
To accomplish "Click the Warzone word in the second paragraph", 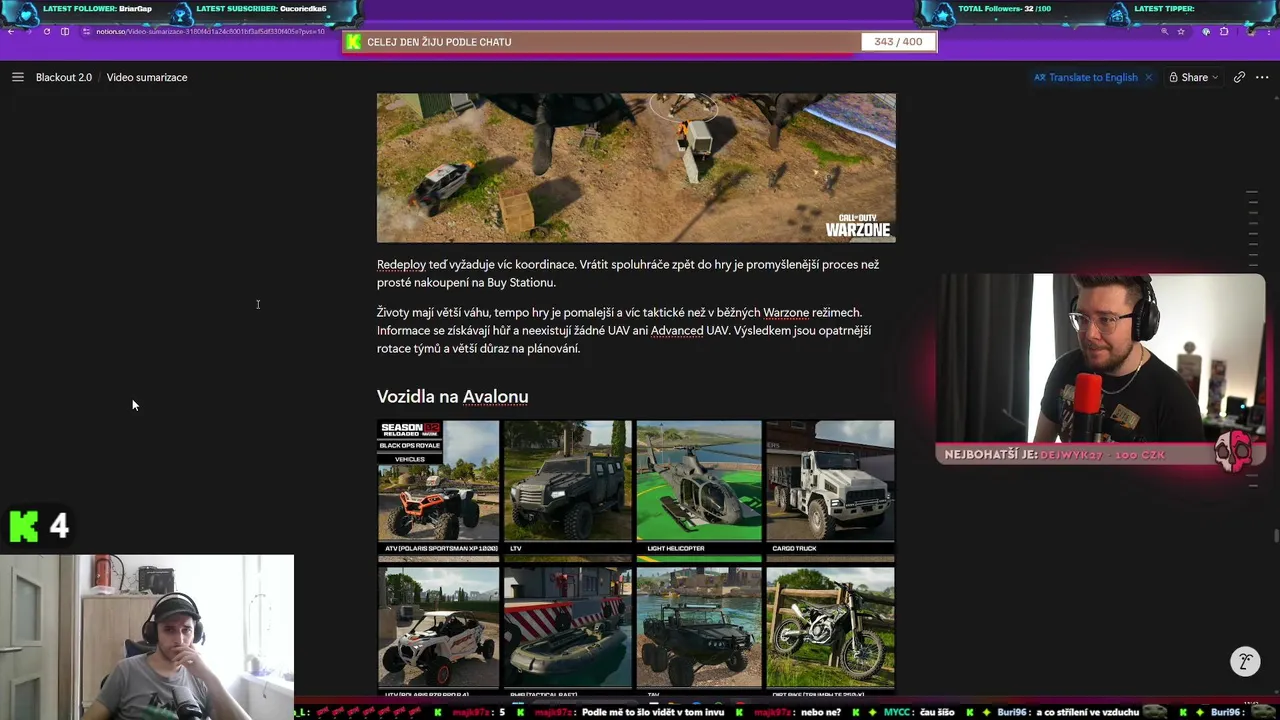I will 786,313.
